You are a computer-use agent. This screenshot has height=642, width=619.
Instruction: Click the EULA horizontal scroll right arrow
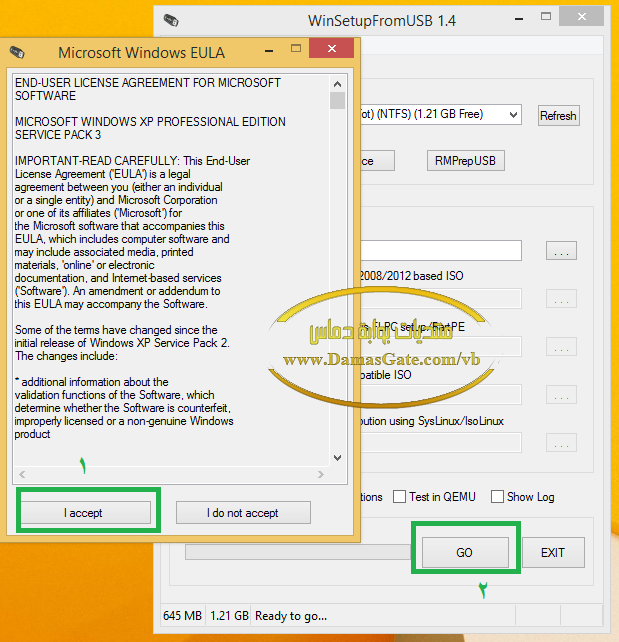tap(321, 475)
